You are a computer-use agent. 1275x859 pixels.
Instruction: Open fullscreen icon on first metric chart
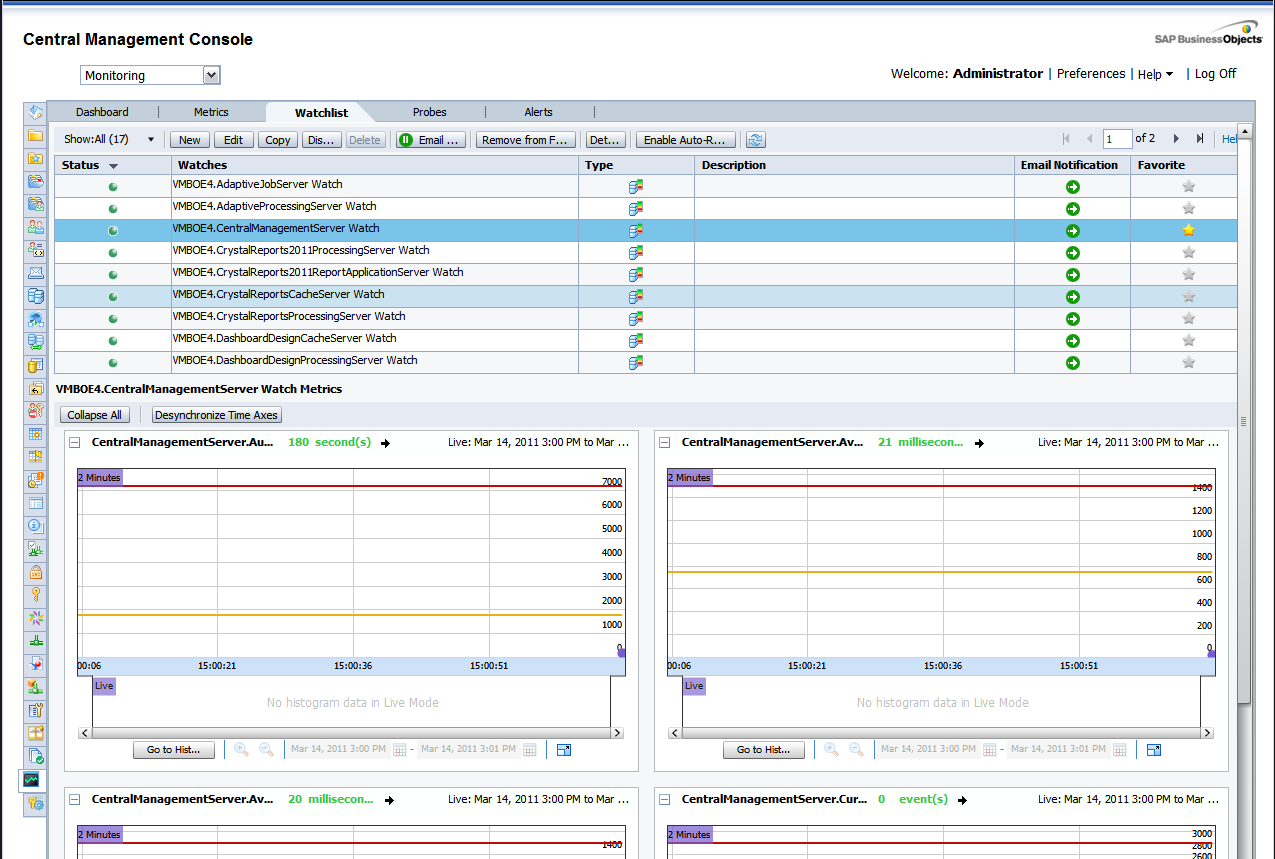click(x=564, y=749)
